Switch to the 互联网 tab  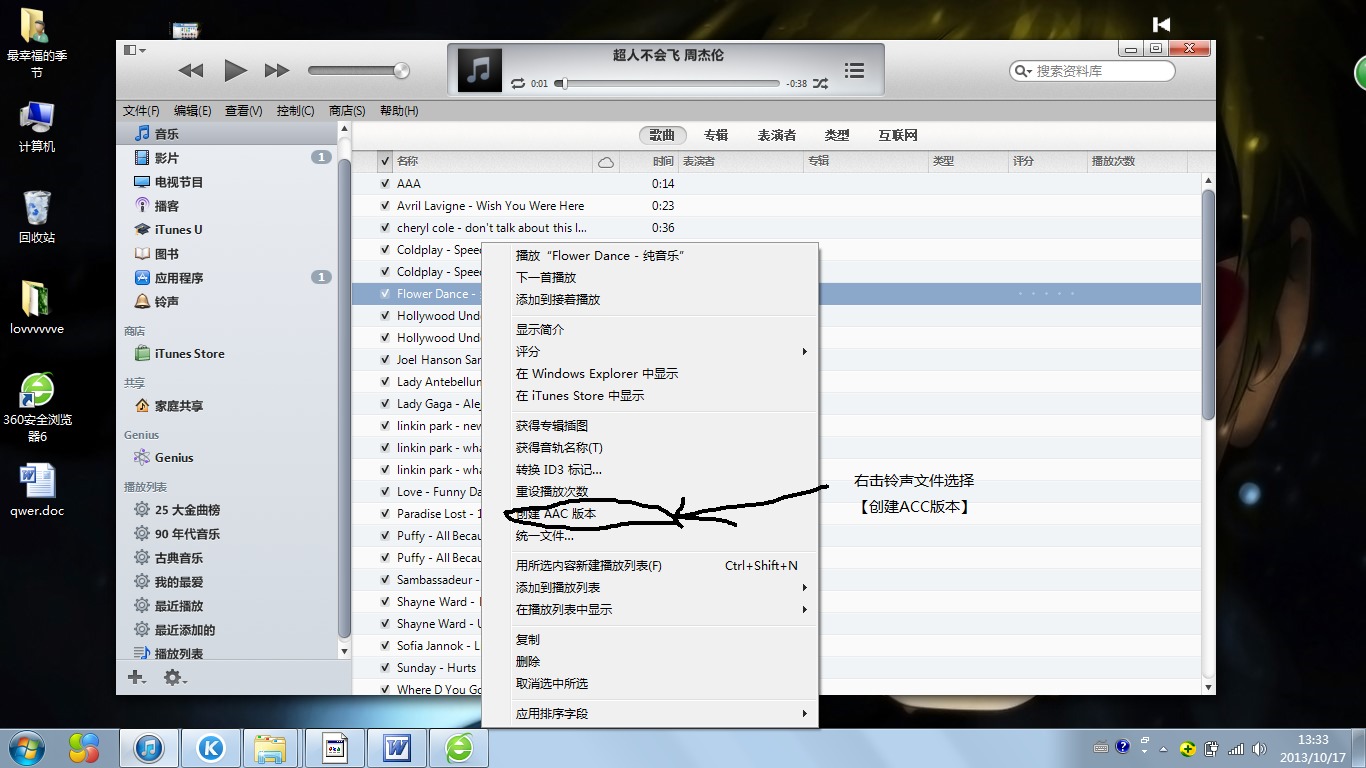point(898,136)
